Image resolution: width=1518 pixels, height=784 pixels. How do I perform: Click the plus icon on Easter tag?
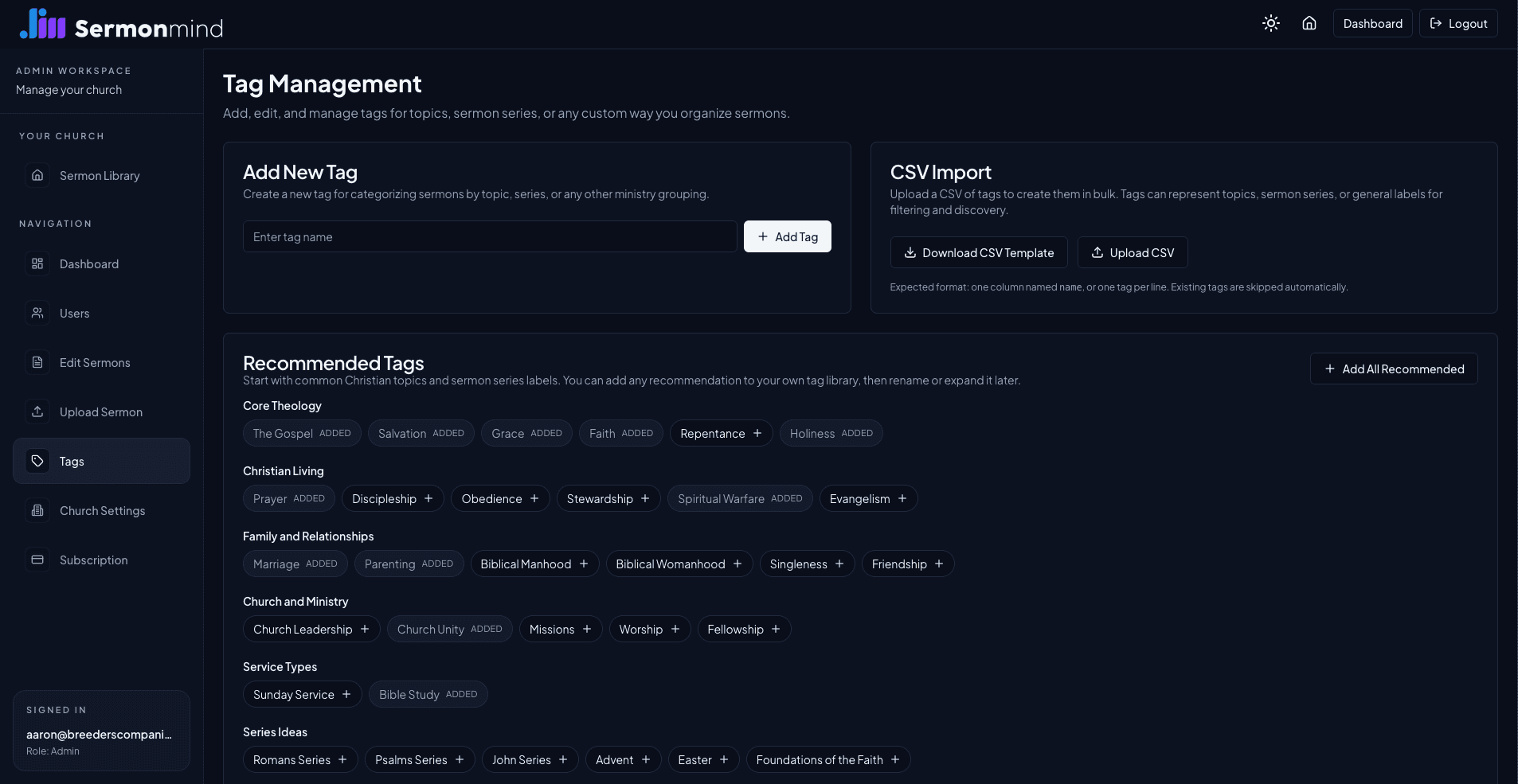[724, 759]
